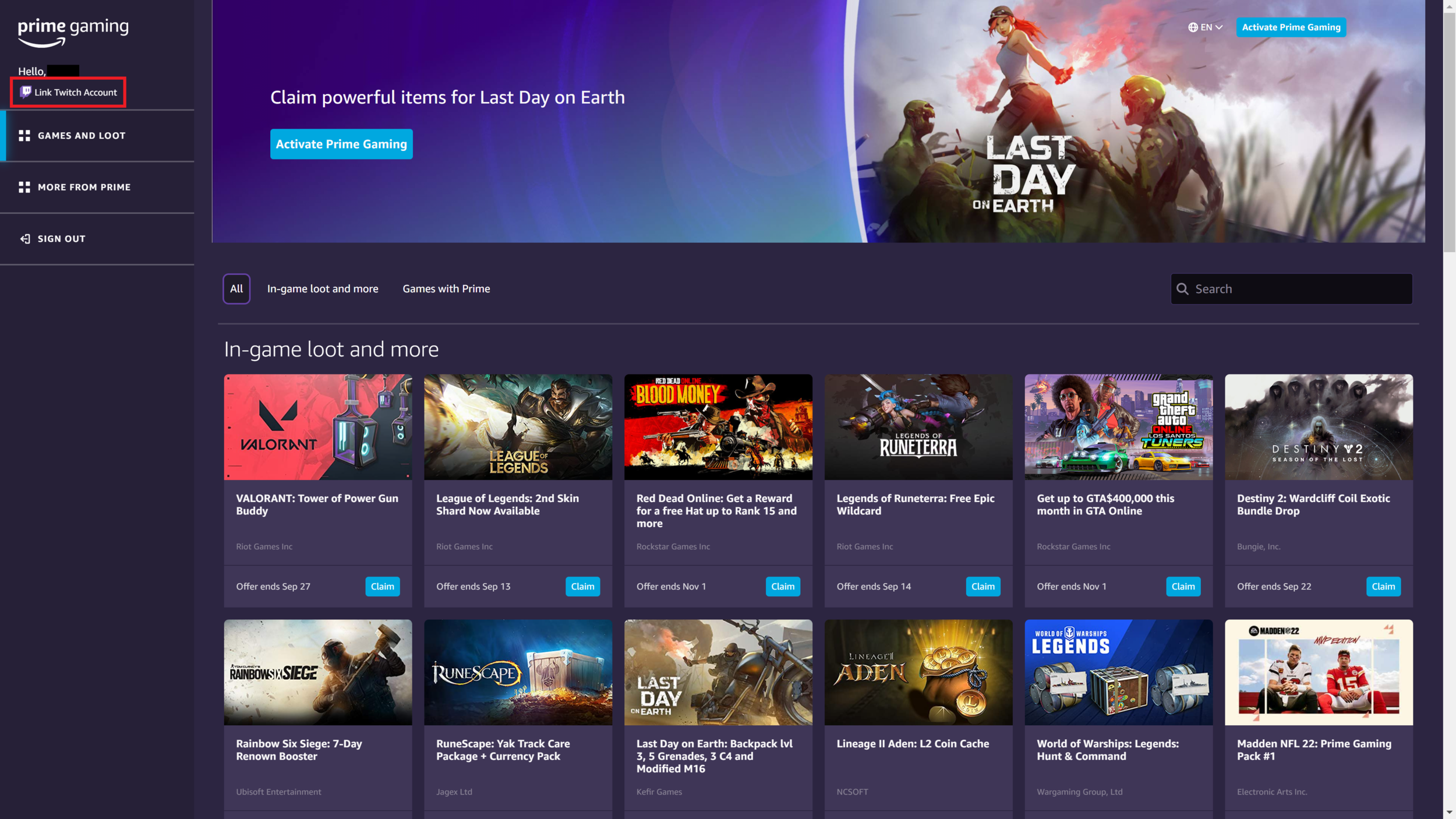Open the League of Legends card thumbnail

(518, 427)
